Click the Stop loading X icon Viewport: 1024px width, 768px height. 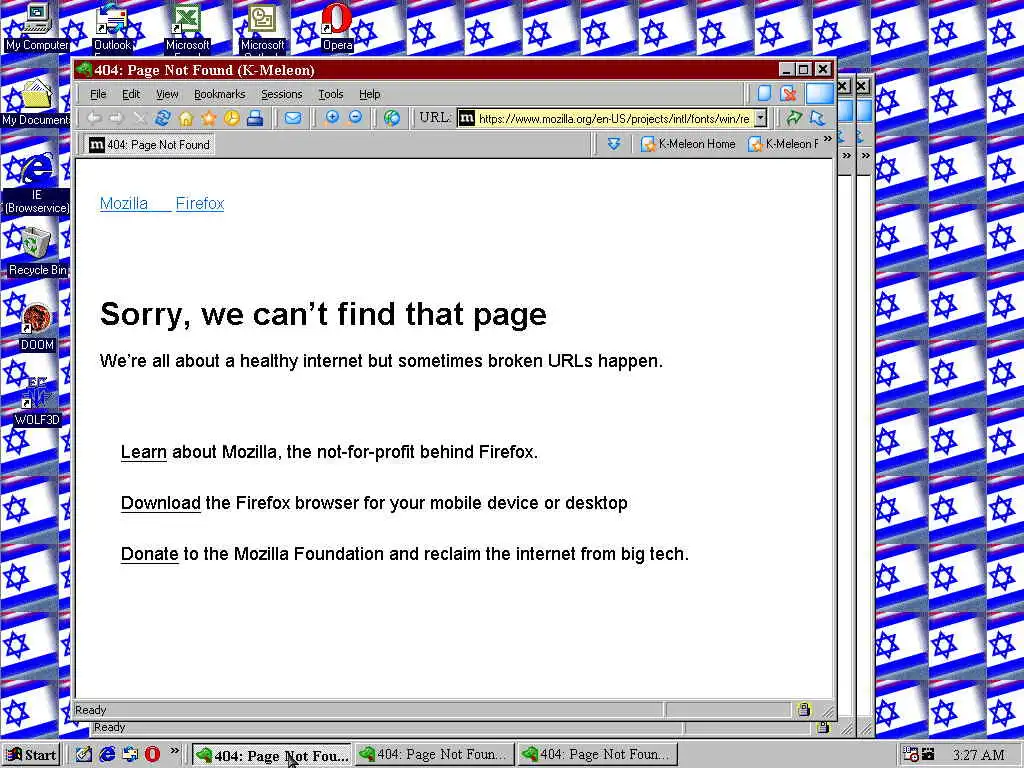coord(139,118)
